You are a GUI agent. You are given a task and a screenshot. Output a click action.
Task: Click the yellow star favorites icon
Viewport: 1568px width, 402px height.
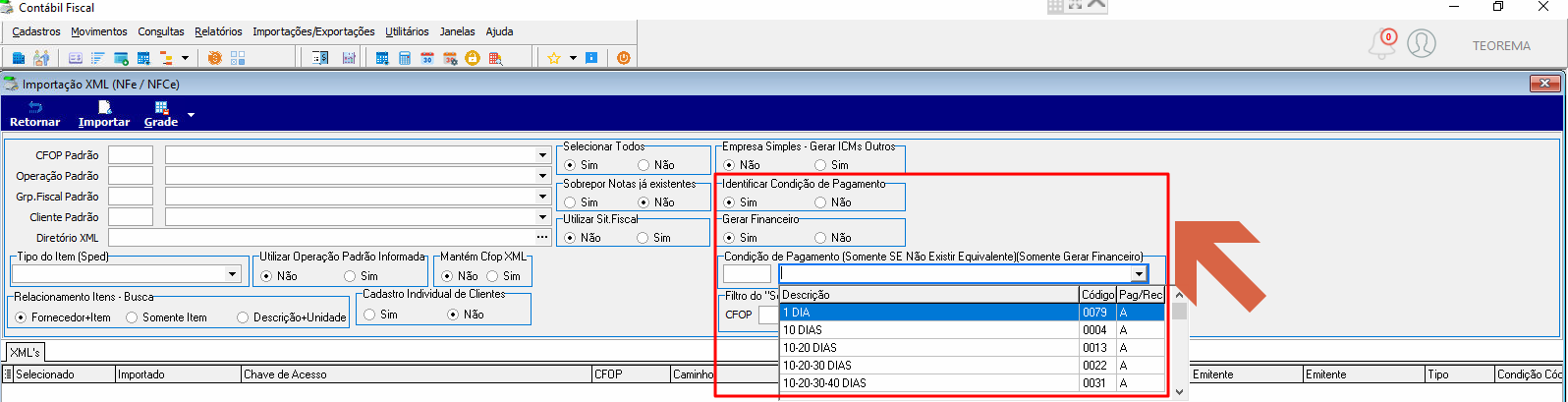554,58
